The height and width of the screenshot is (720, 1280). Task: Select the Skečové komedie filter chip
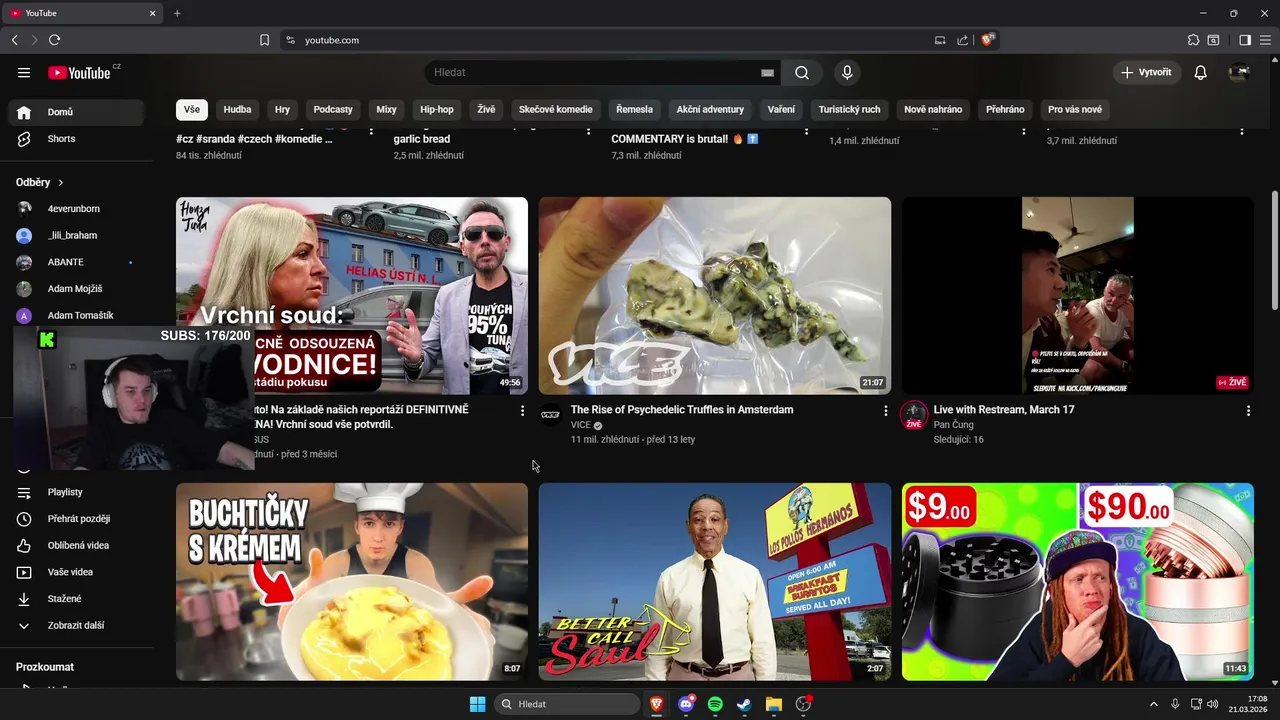click(x=556, y=110)
